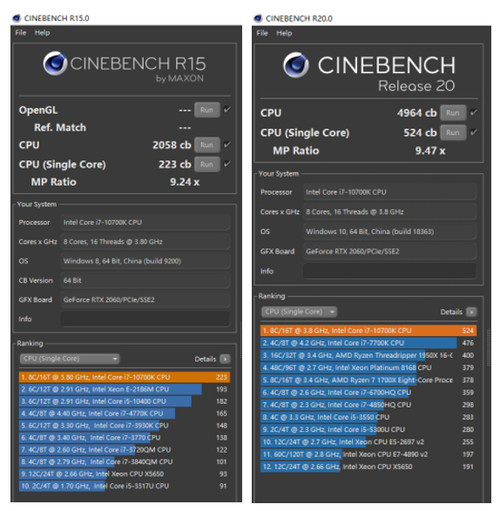Expand R20 ranking CPU (Single Core) dropdown
This screenshot has width=500, height=511.
tap(299, 312)
